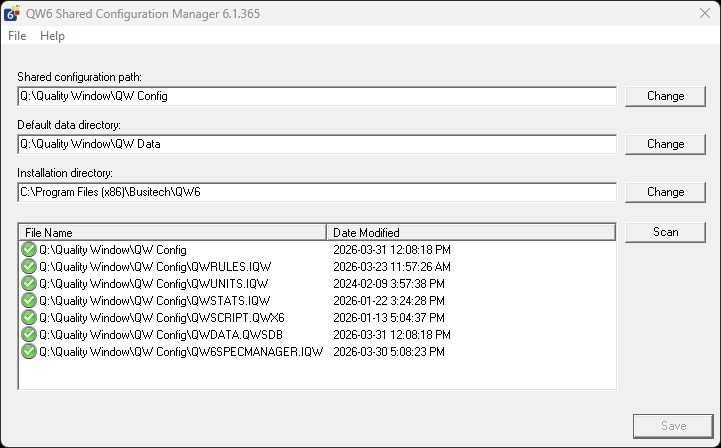
Task: Focus the Default data directory field
Action: 317,144
